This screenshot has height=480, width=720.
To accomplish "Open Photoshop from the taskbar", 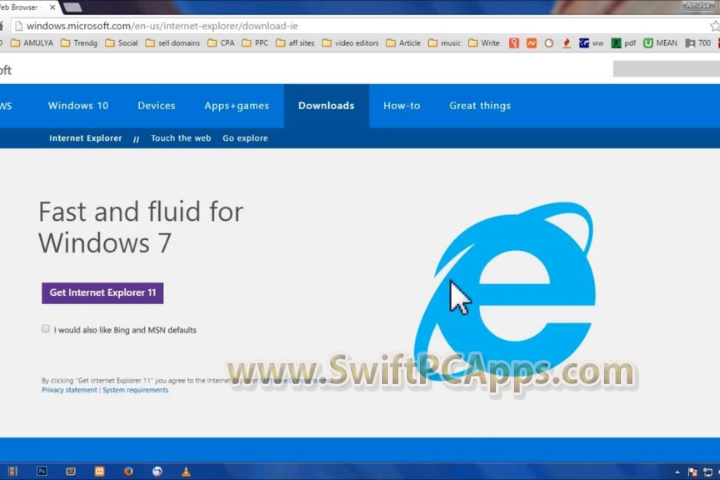I will pos(42,471).
